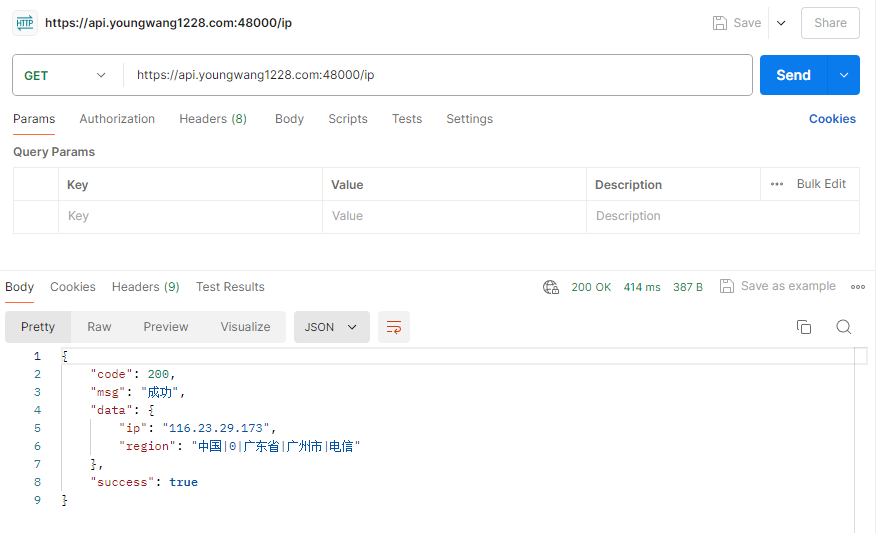This screenshot has width=879, height=533.
Task: Click the query params more options ellipsis
Action: [776, 184]
